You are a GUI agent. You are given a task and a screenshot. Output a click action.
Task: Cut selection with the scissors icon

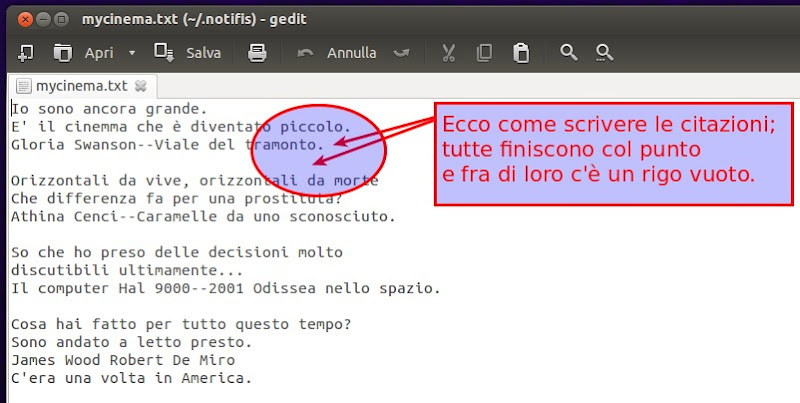pos(448,53)
